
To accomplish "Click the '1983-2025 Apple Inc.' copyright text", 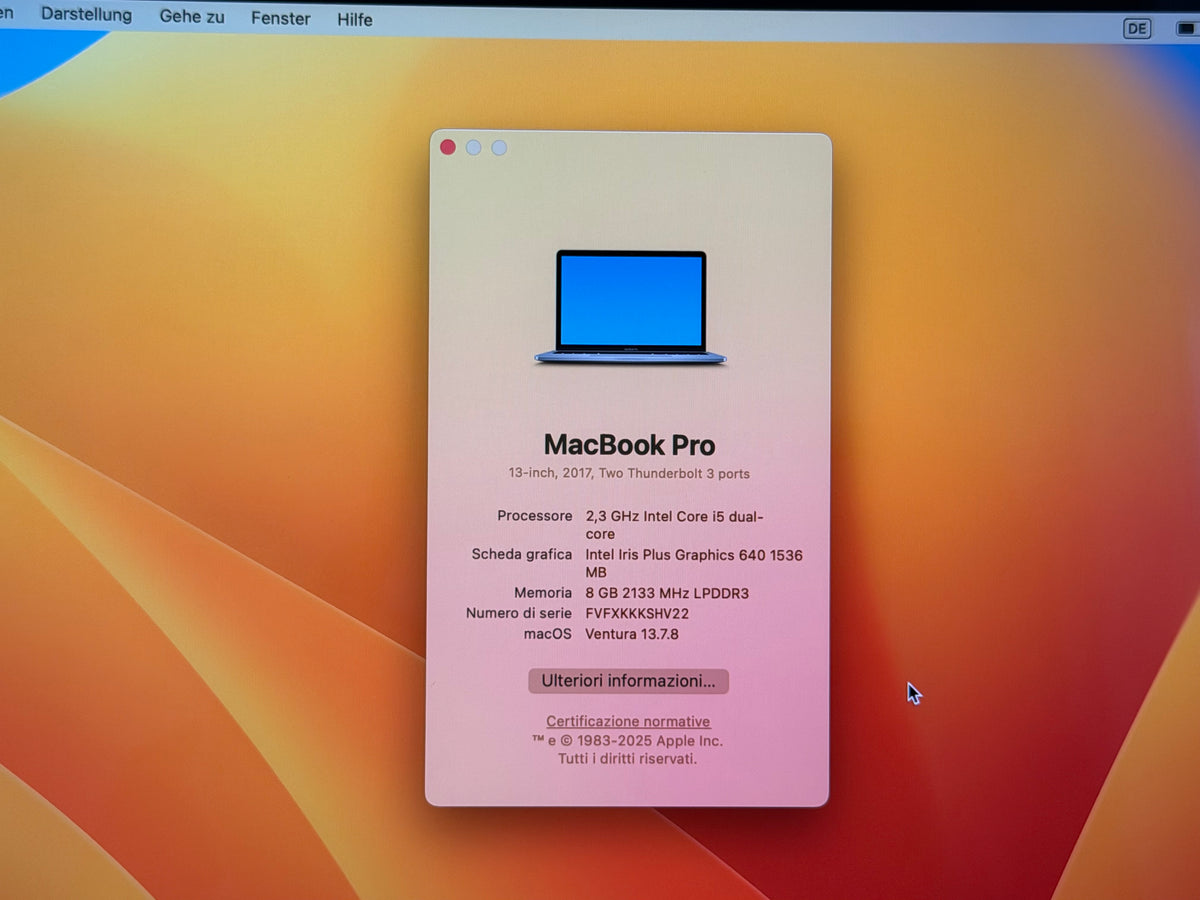I will click(649, 741).
